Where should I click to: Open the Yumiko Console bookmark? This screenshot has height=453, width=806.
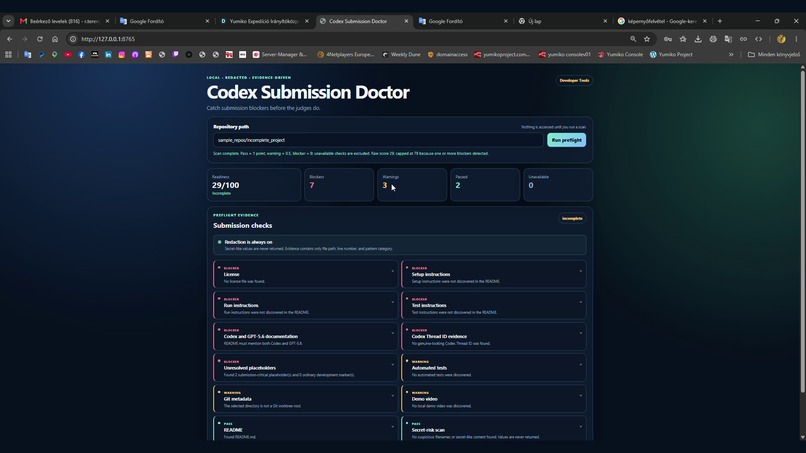620,55
